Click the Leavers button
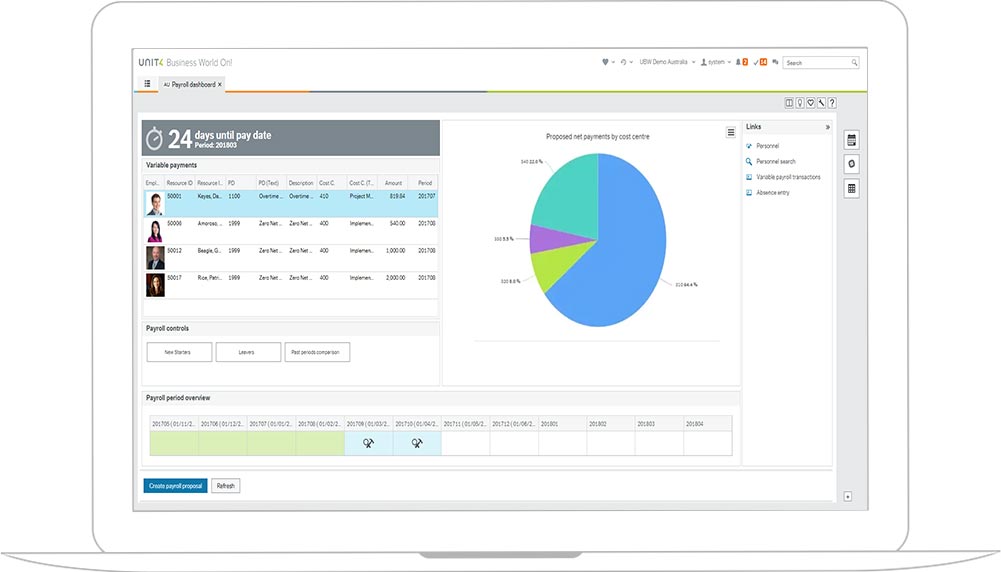The height and width of the screenshot is (572, 1001). pos(248,352)
